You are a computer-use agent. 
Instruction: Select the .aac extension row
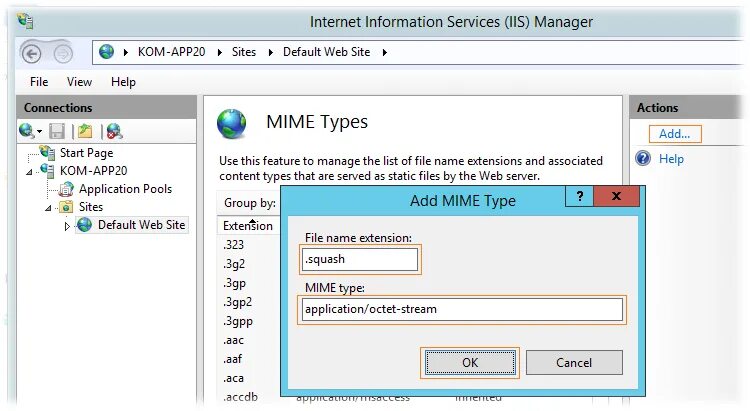pos(233,340)
